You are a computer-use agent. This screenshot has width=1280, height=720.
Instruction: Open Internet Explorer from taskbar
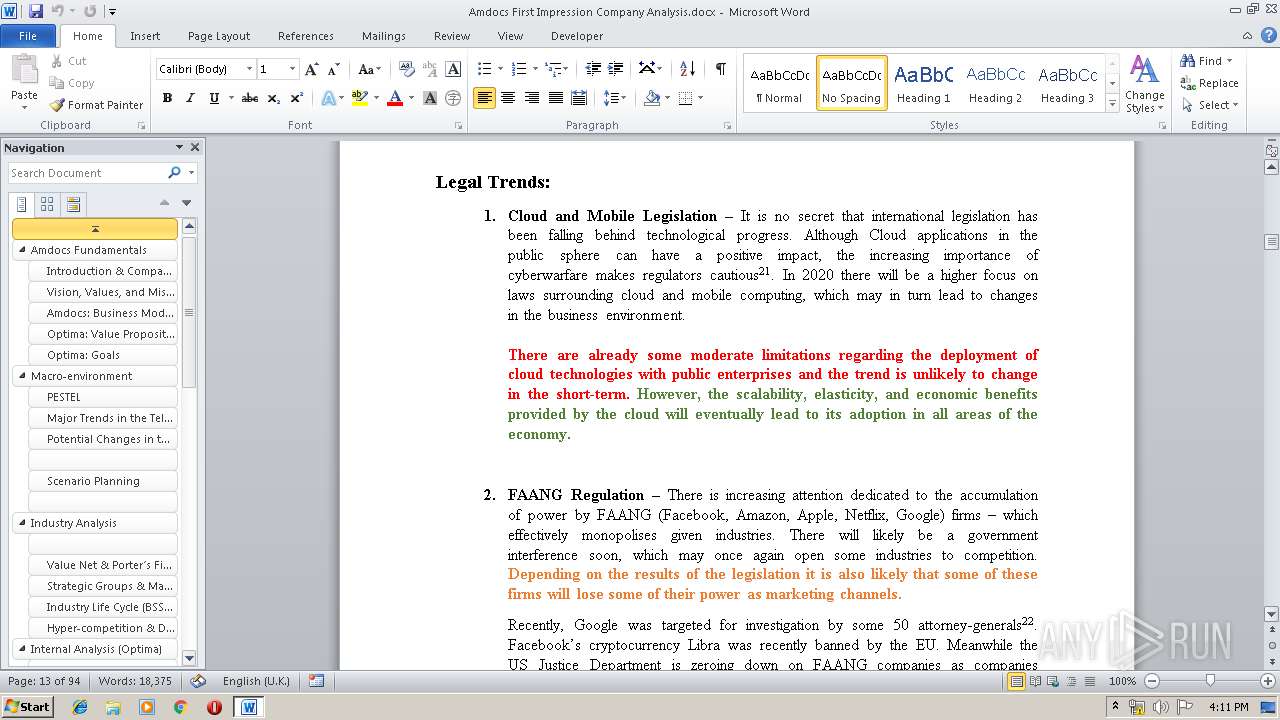point(80,707)
